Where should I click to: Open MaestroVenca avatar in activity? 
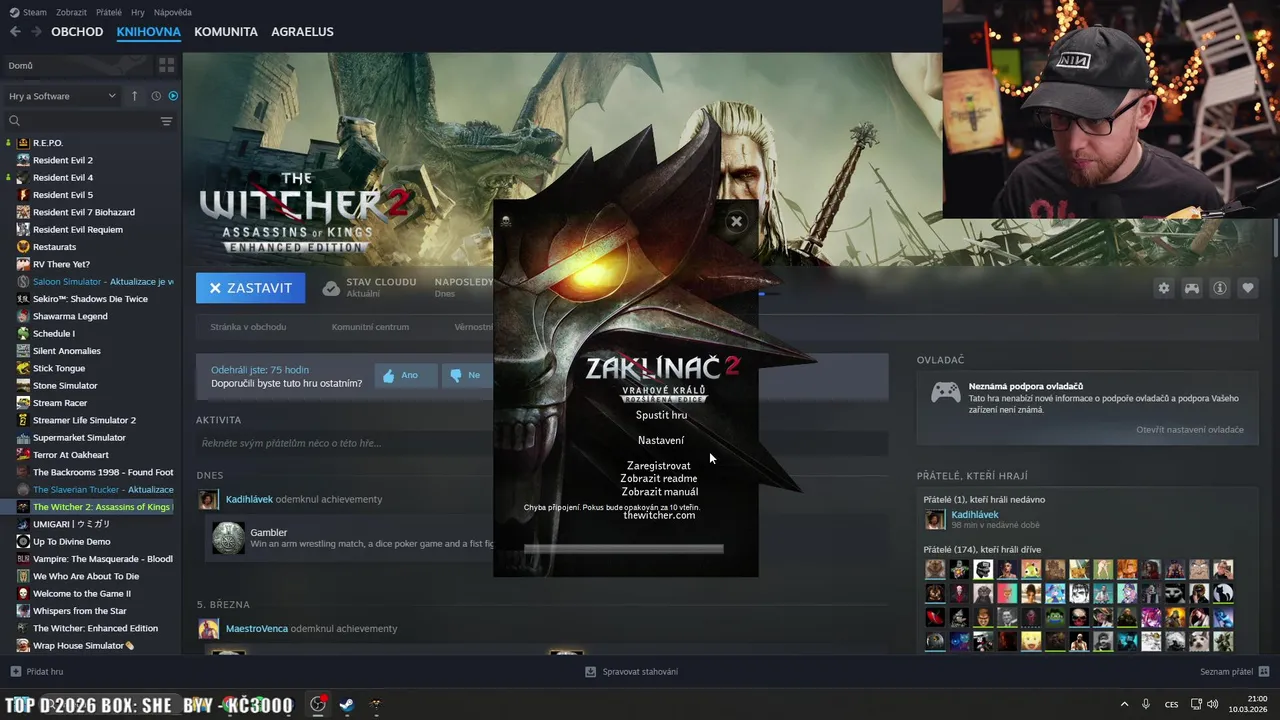209,629
